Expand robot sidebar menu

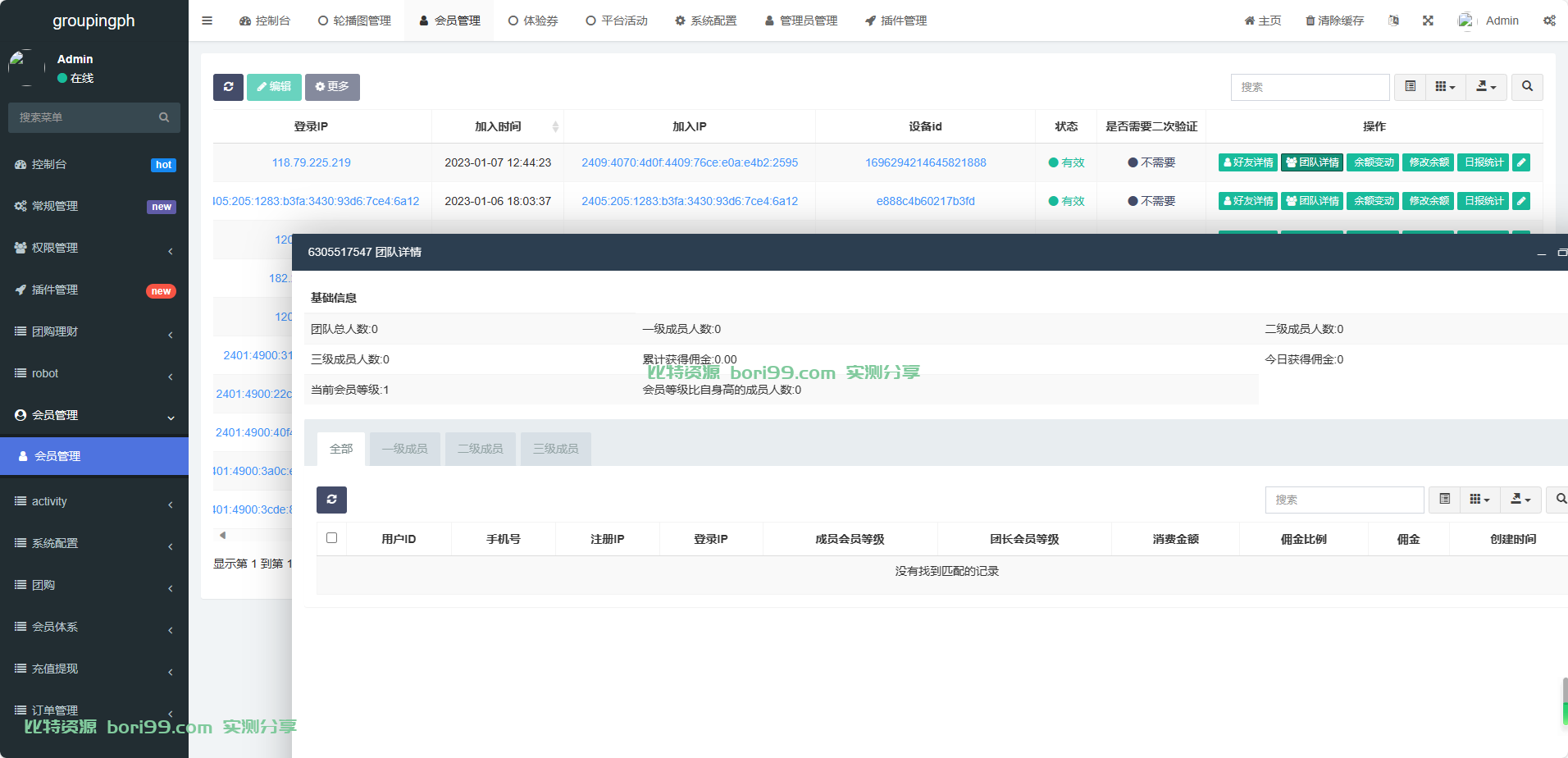(94, 373)
